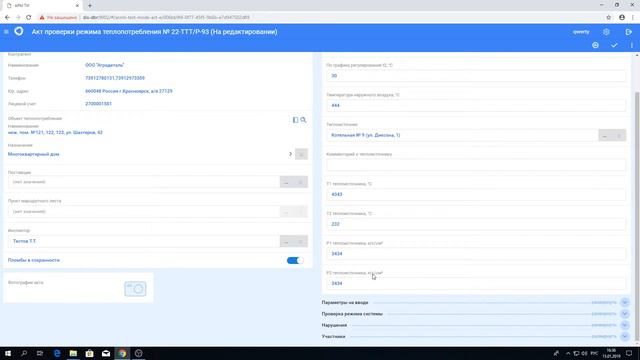The width and height of the screenshot is (640, 360).
Task: Click the 'Не защищено' security warning in the address bar
Action: [58, 18]
